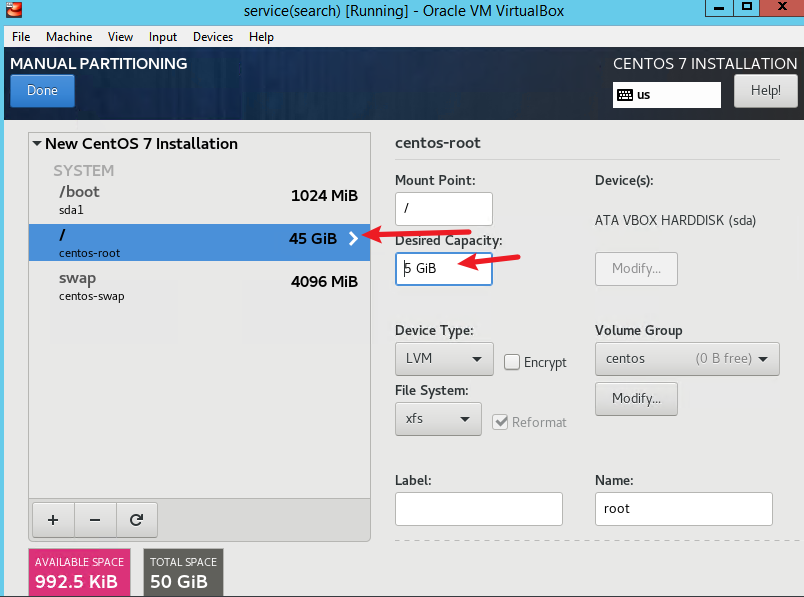The image size is (804, 597).
Task: Click the Help! button
Action: click(766, 91)
